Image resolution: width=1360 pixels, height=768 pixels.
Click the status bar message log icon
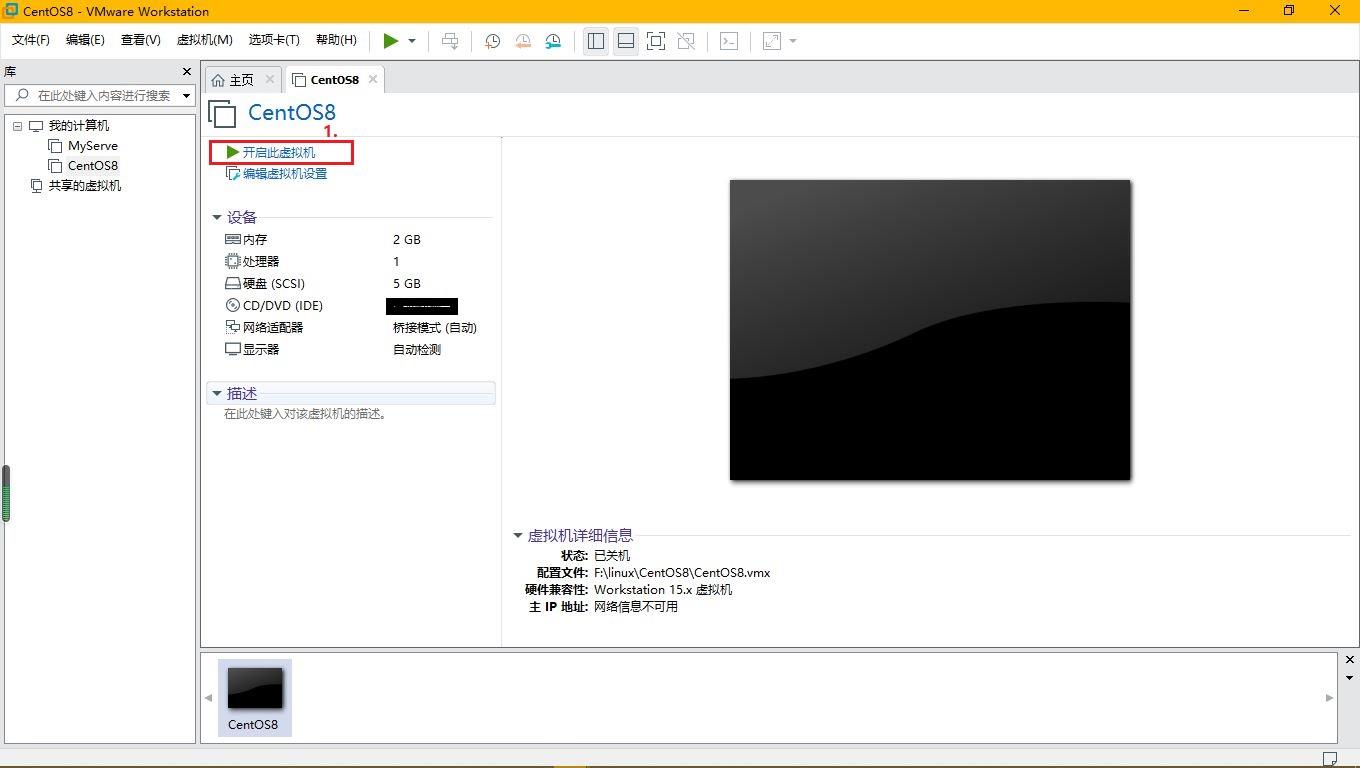coord(1330,759)
